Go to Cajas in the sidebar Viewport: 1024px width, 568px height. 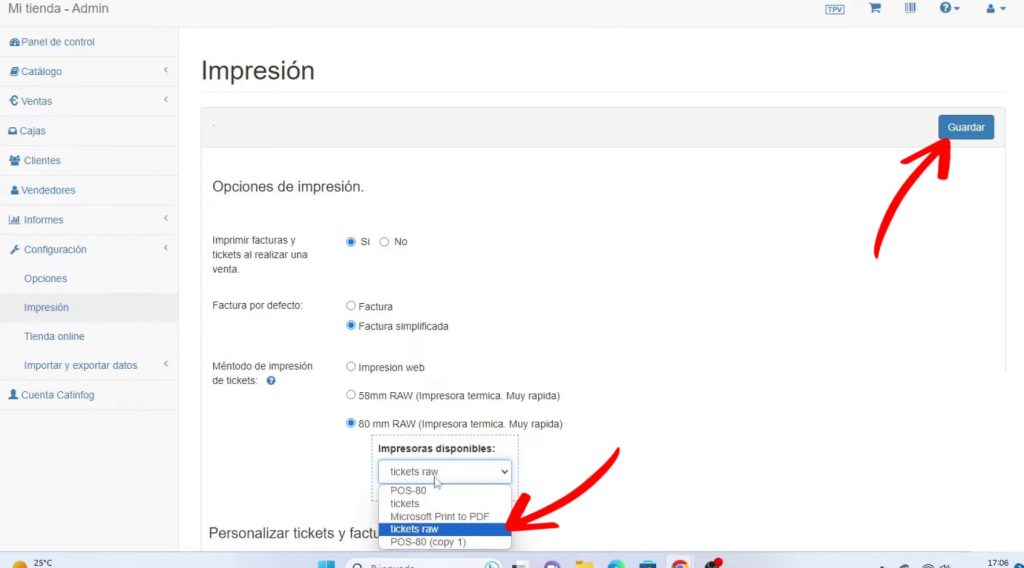tap(32, 131)
